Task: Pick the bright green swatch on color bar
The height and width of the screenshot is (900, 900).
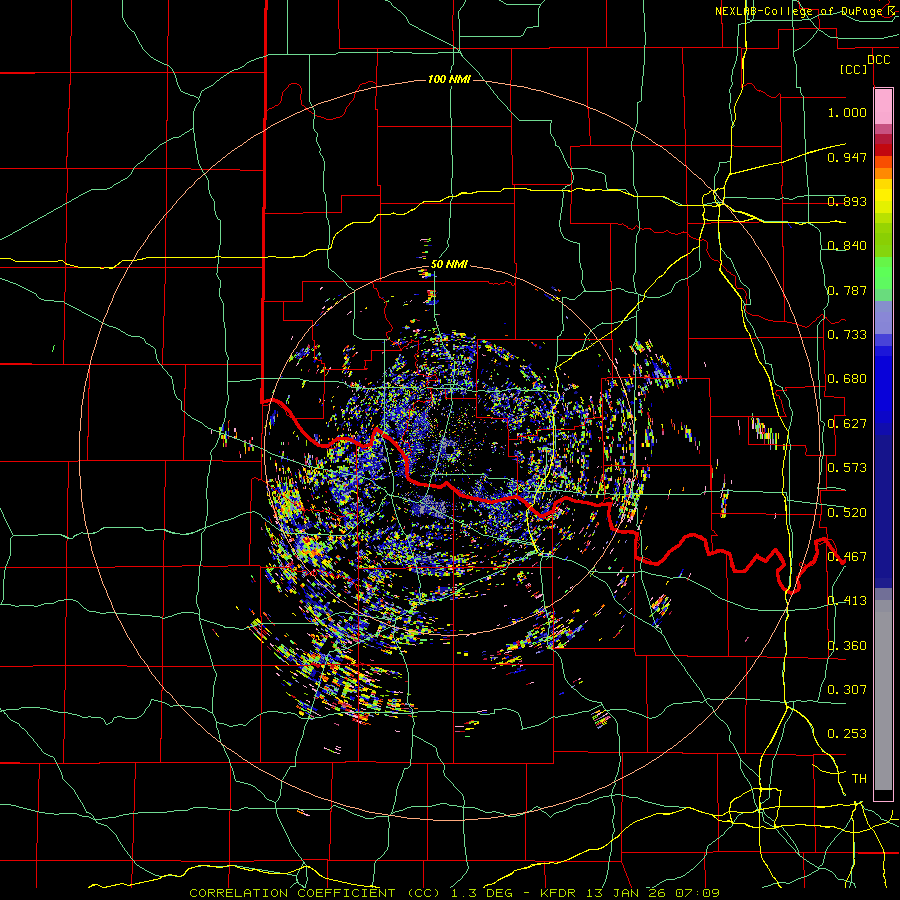Action: click(883, 273)
